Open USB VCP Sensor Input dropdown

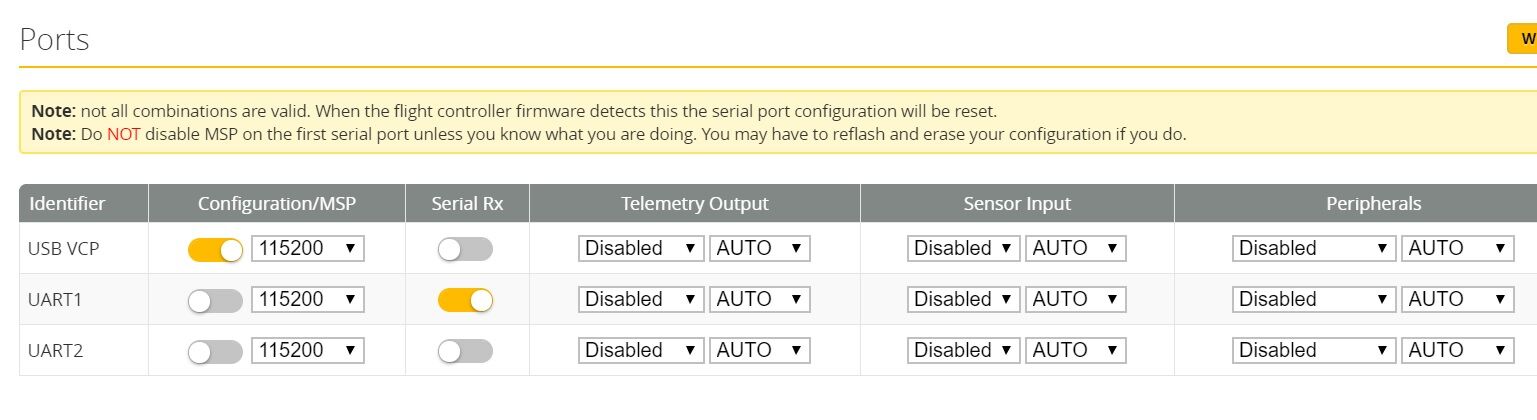(963, 249)
